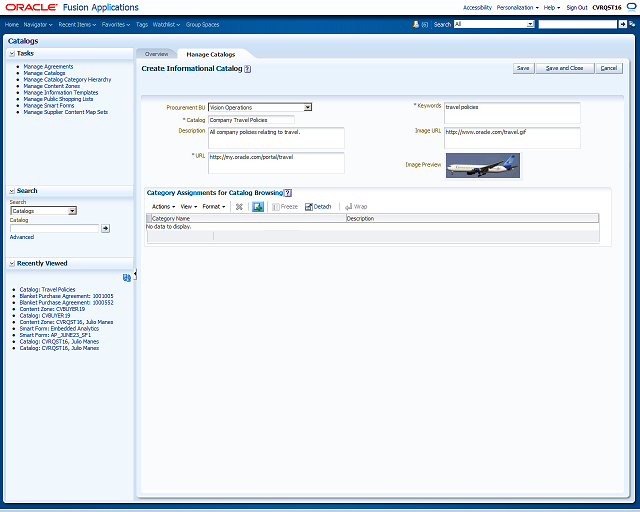Open the Personalization menu
The height and width of the screenshot is (512, 640).
[518, 7]
